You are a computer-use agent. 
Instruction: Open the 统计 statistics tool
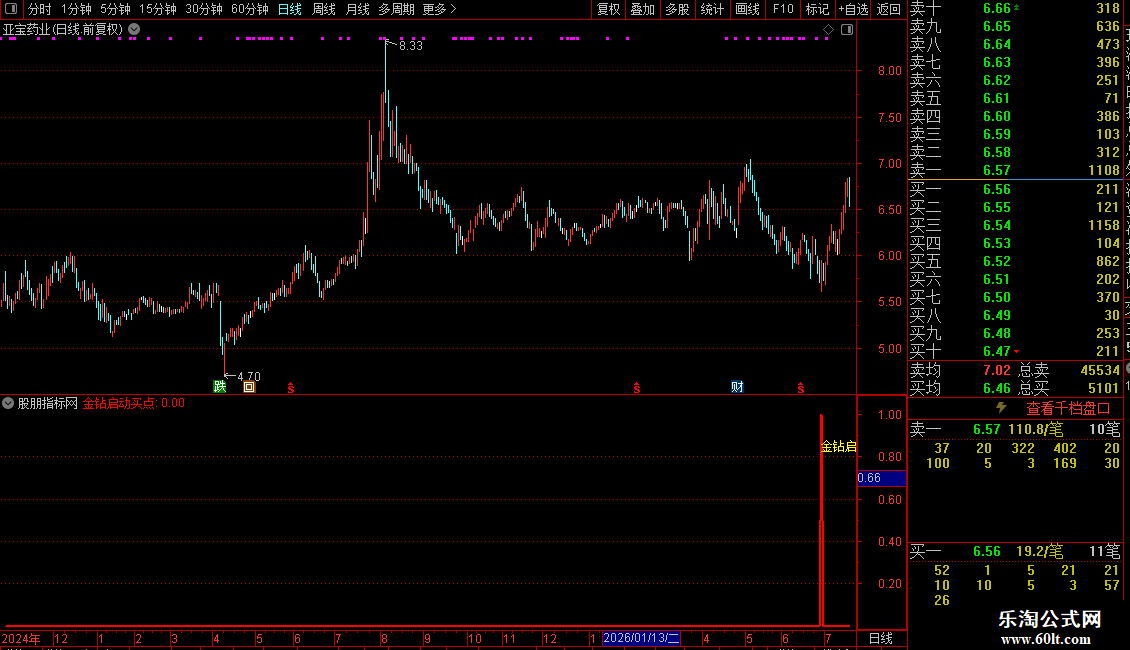[x=712, y=9]
